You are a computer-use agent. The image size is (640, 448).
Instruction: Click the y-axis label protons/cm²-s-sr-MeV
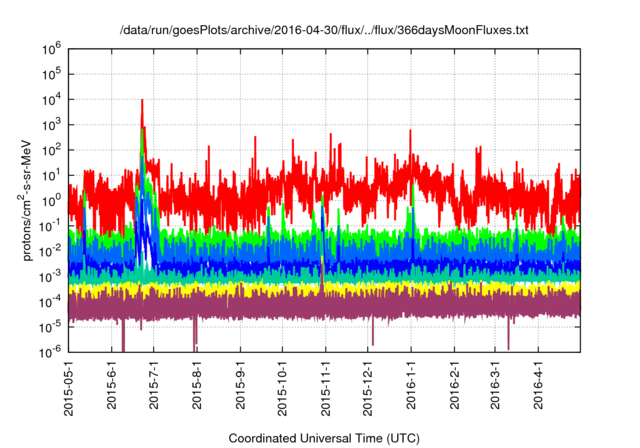point(30,199)
